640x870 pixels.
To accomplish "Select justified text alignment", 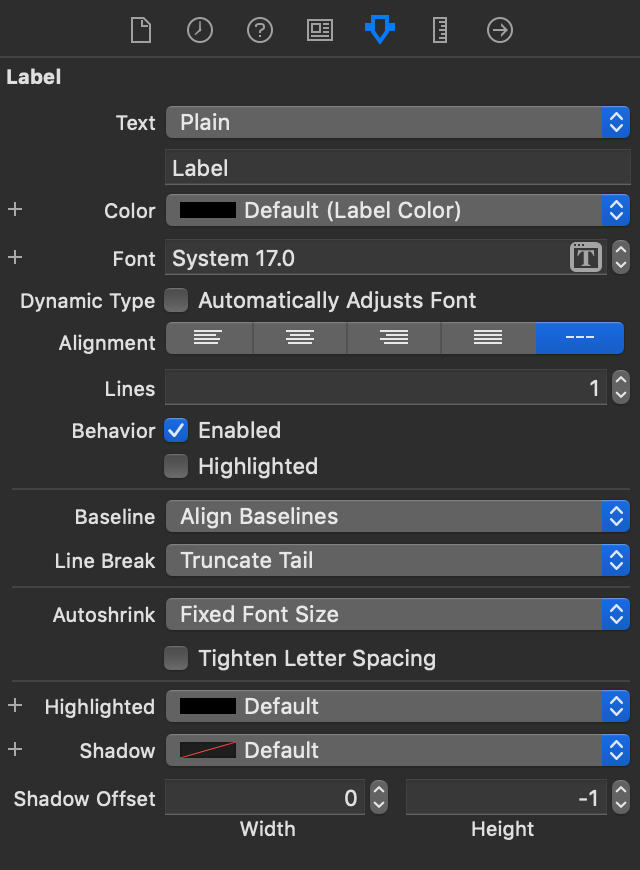I will (486, 338).
